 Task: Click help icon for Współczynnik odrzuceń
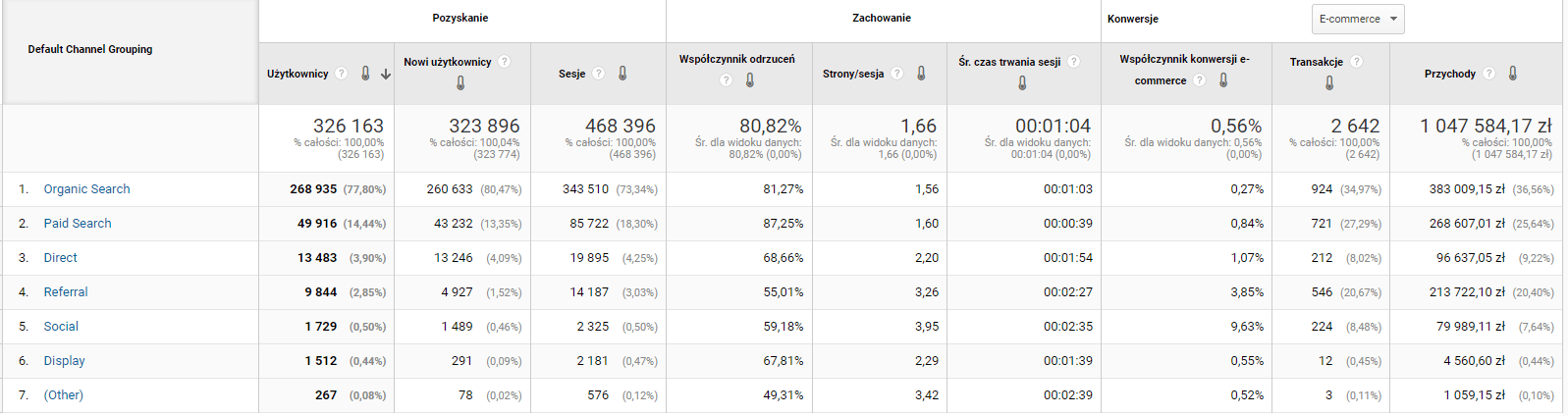point(727,80)
